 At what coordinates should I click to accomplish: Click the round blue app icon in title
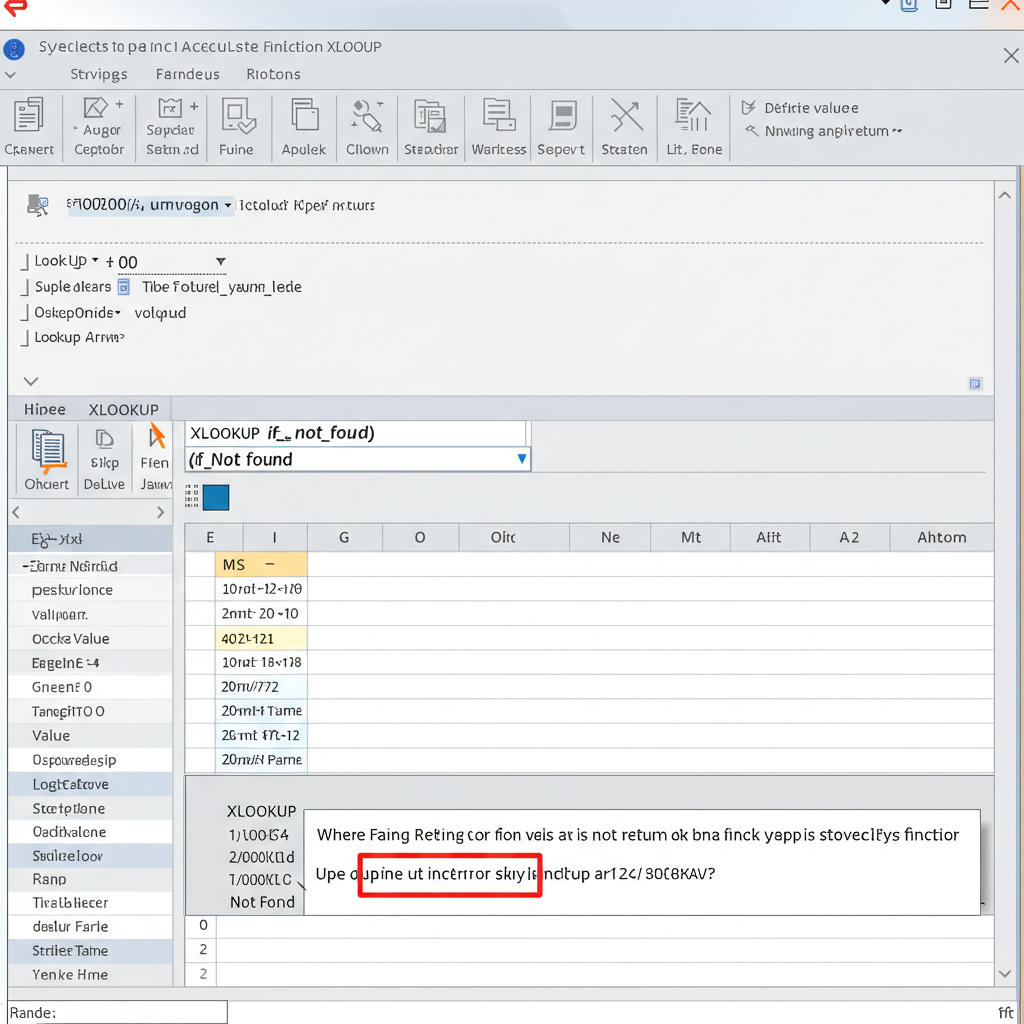click(x=14, y=49)
